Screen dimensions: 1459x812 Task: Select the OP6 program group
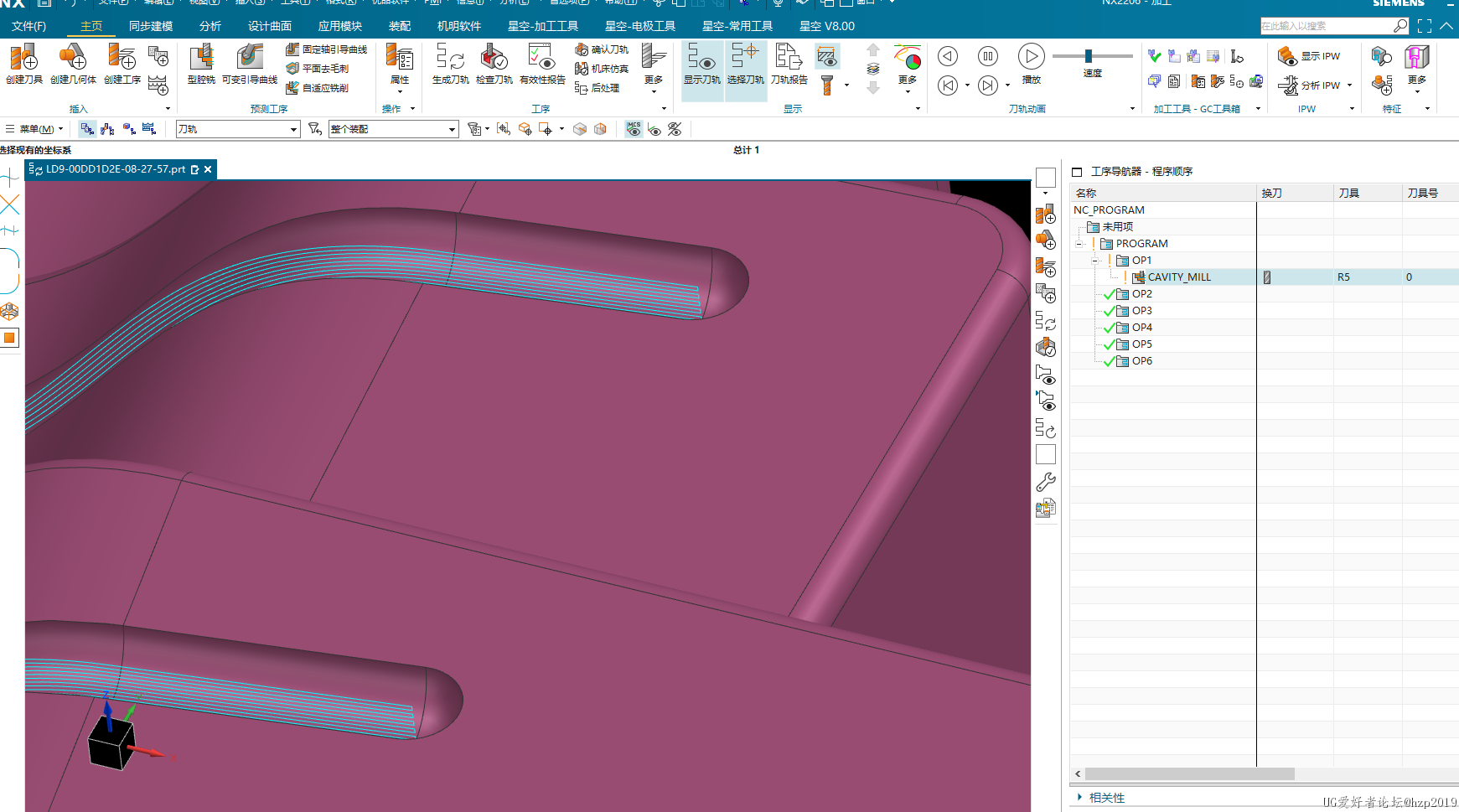pos(1141,361)
